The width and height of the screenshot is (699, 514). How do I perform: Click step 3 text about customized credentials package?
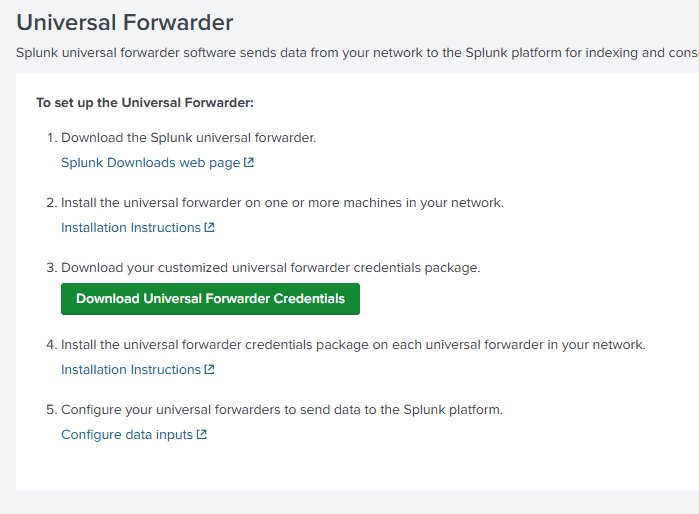click(x=271, y=268)
